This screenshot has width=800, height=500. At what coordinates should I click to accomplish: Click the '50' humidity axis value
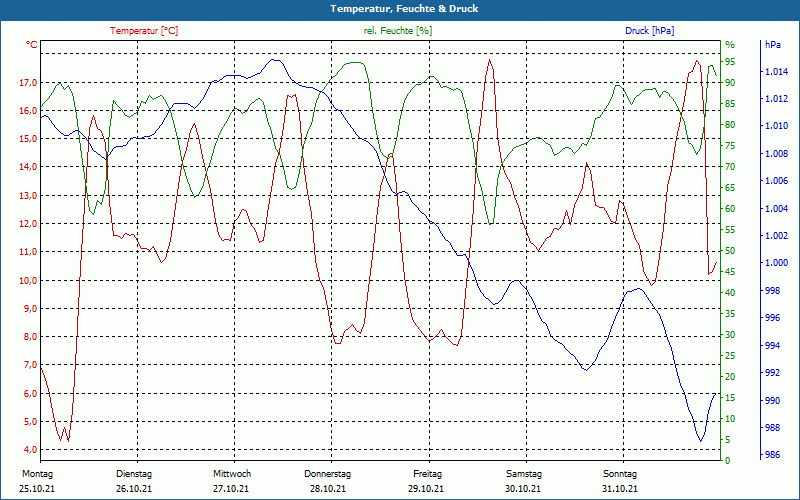click(730, 251)
